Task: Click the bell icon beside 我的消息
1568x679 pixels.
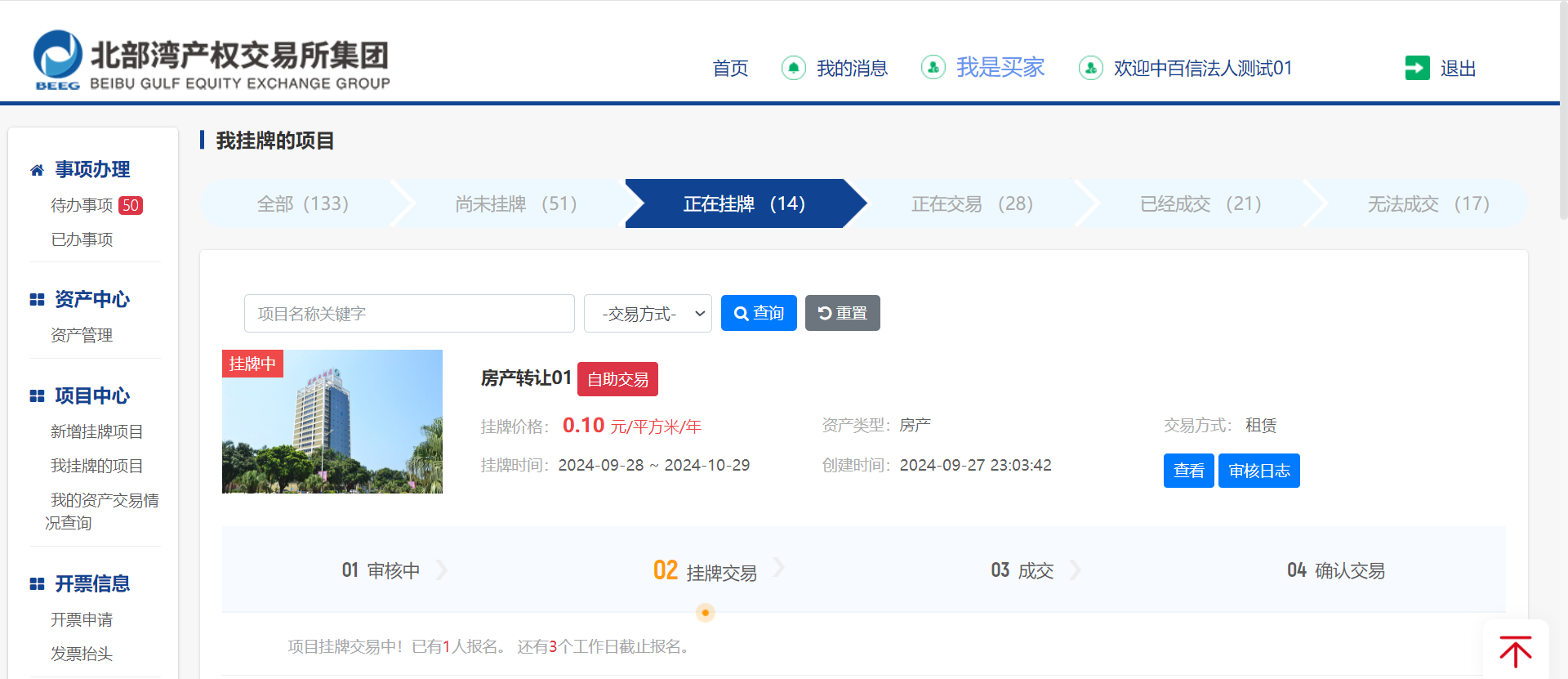Action: [794, 68]
